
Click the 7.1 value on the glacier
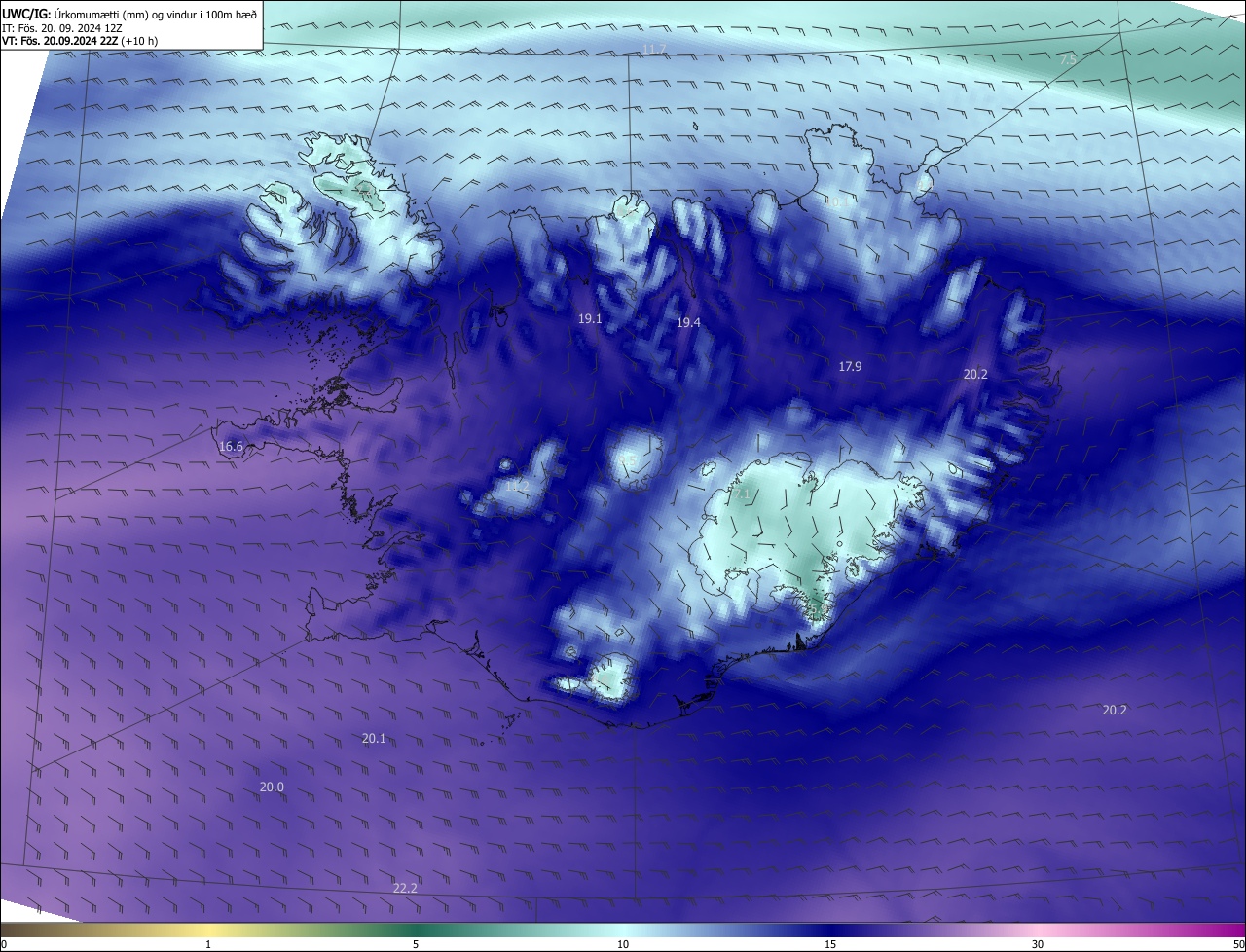pos(742,494)
